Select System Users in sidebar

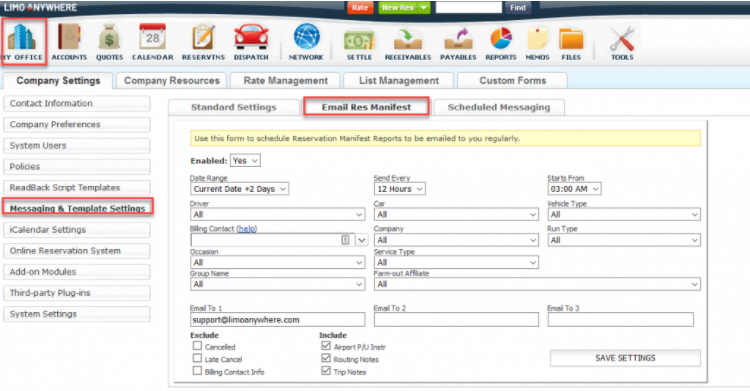(x=77, y=145)
